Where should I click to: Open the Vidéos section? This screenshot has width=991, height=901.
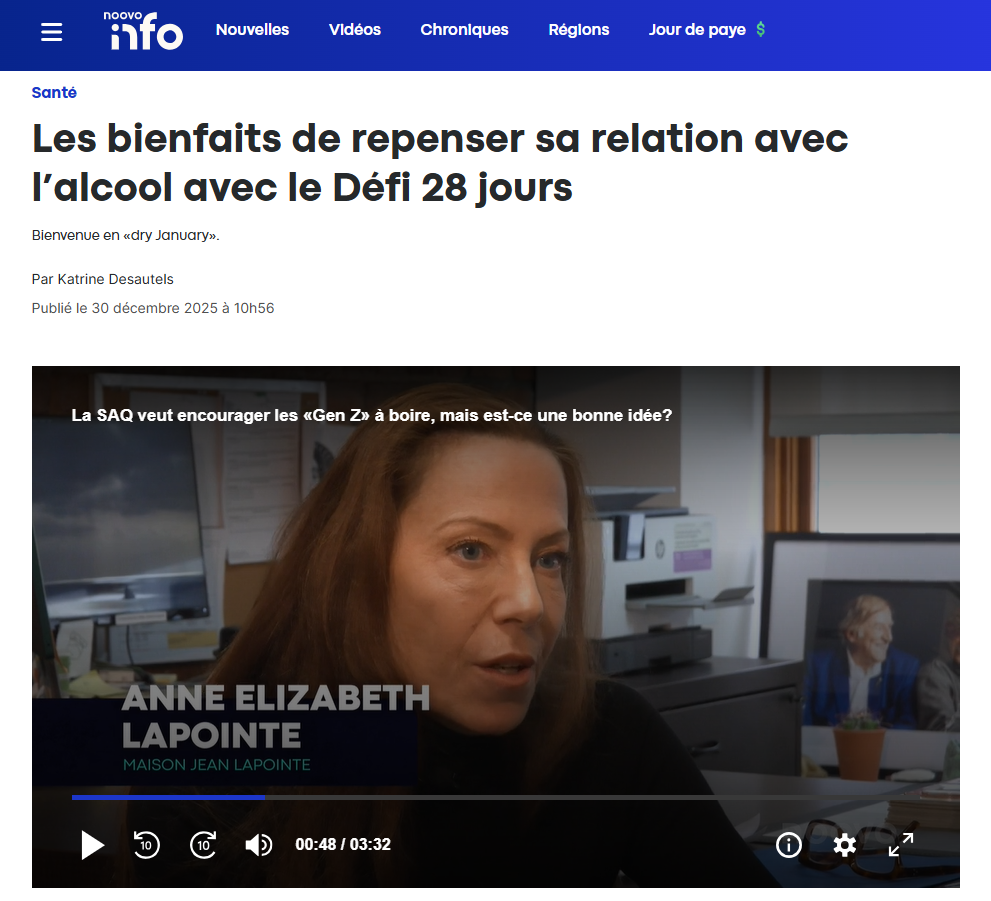[355, 30]
